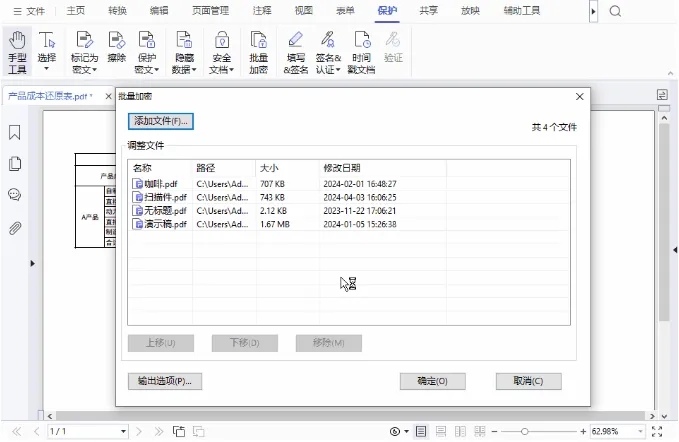
Task: Click the Add Files (添加文件) button
Action: coord(160,121)
